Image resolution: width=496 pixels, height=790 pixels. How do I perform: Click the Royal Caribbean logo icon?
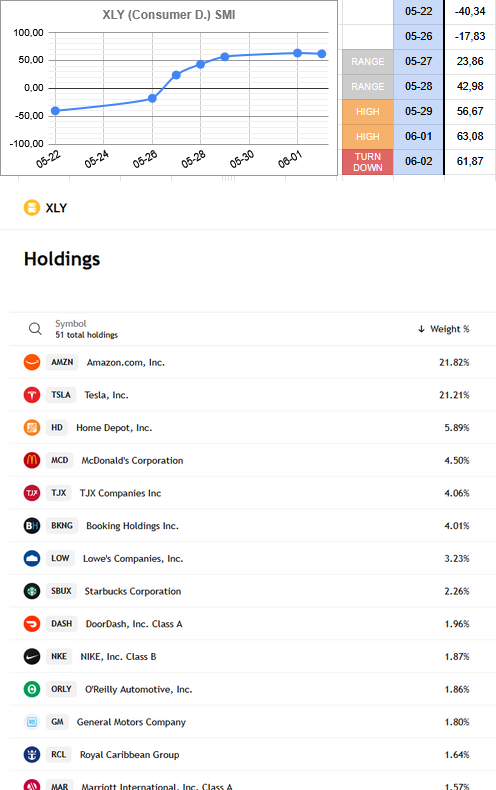pos(32,754)
